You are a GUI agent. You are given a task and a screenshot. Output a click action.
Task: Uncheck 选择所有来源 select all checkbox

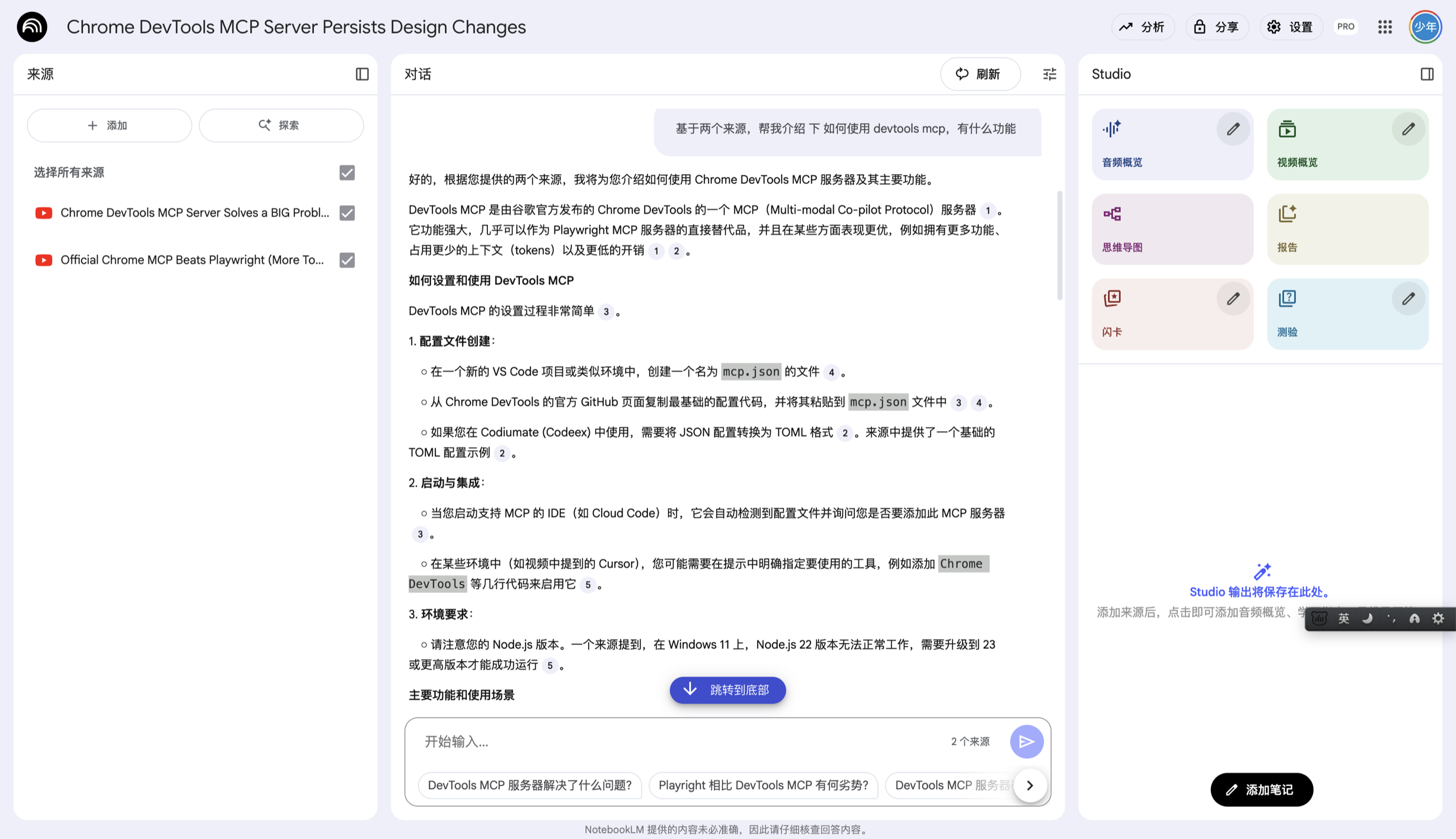coord(347,172)
